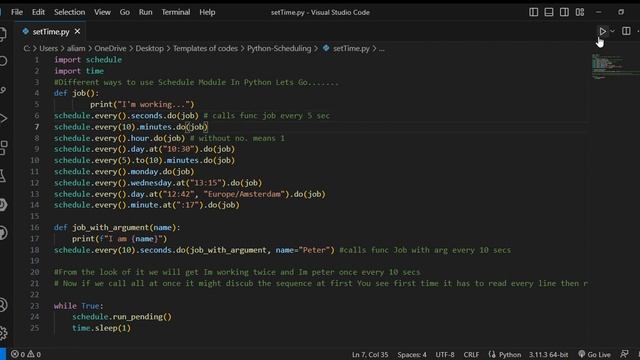
Task: Change line endings via CRLF
Action: [471, 354]
